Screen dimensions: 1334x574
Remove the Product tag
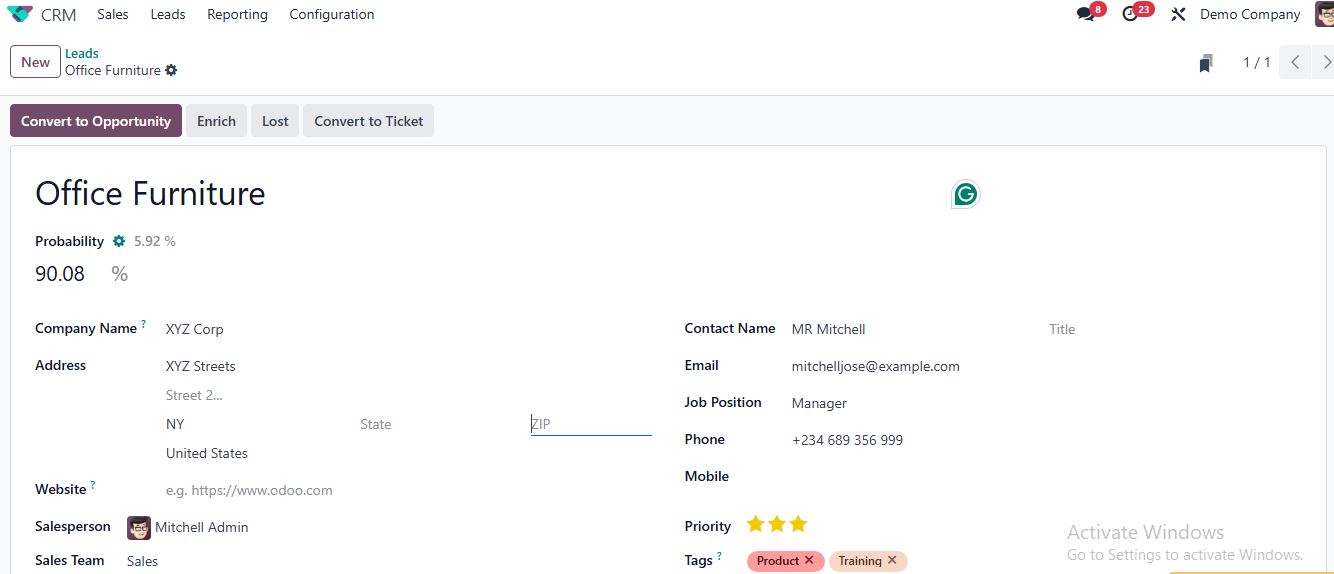coord(809,560)
